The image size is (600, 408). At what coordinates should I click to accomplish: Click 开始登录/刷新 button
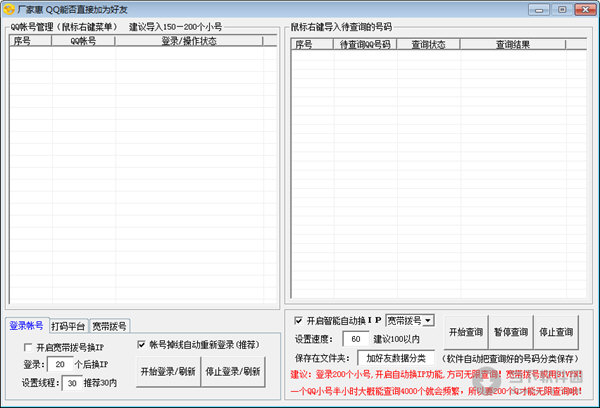click(x=168, y=371)
